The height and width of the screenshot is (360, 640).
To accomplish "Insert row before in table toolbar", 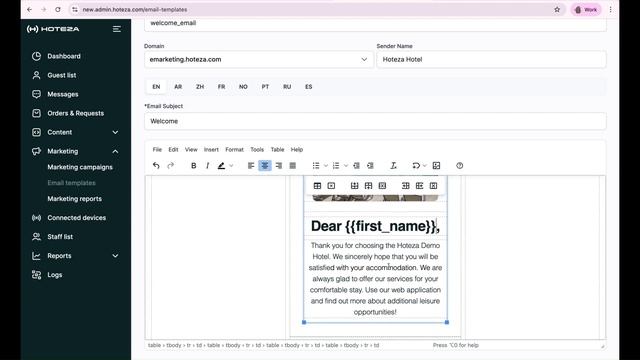I will [354, 186].
